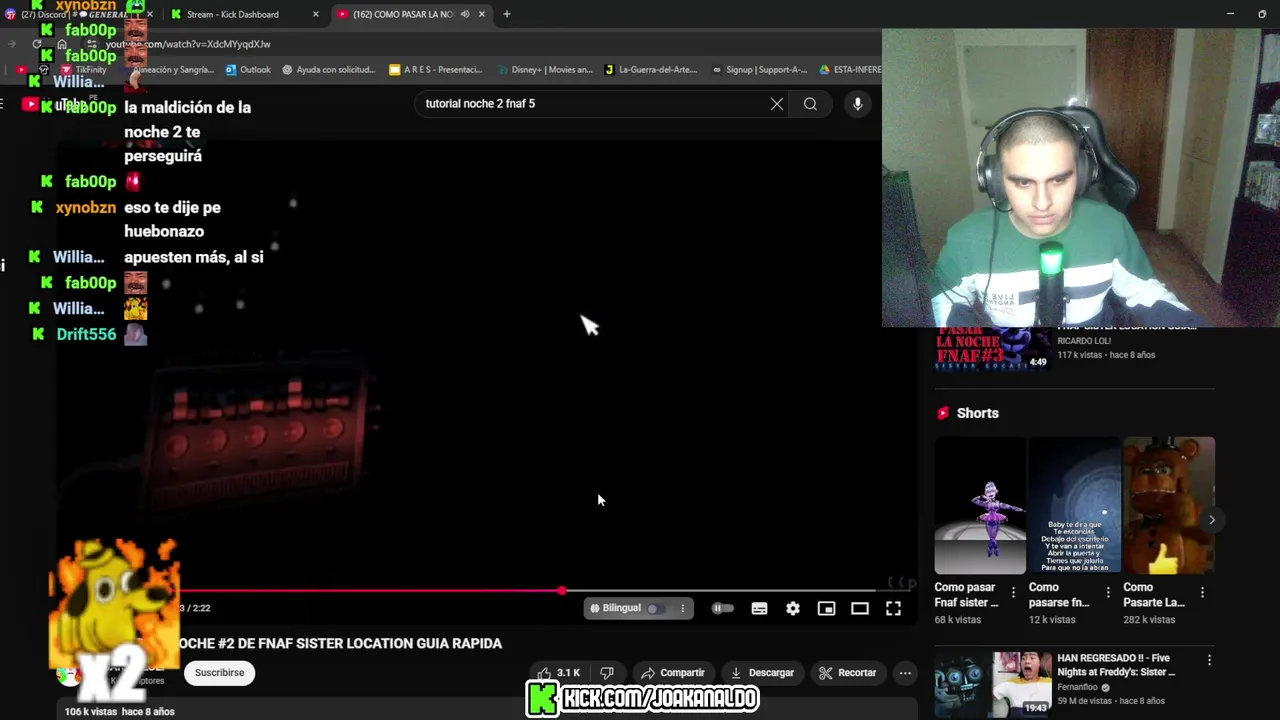The width and height of the screenshot is (1280, 720).
Task: Open the La-Guerra-del-Arte bookmark
Action: tap(650, 70)
